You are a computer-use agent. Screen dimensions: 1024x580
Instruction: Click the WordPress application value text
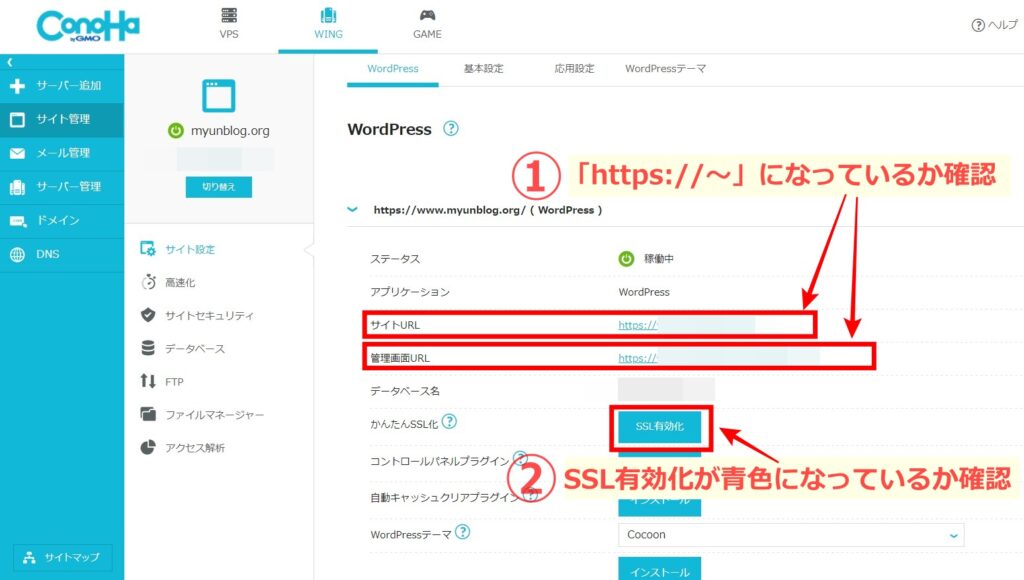644,292
